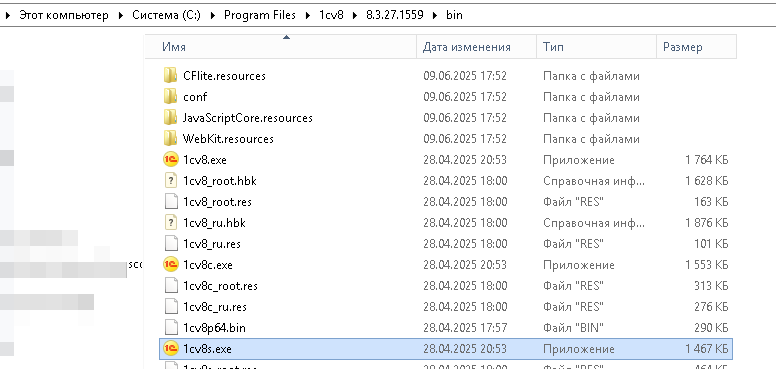Click the 1cv8.exe application icon
Viewport: 776px width, 369px height.
[x=170, y=160]
